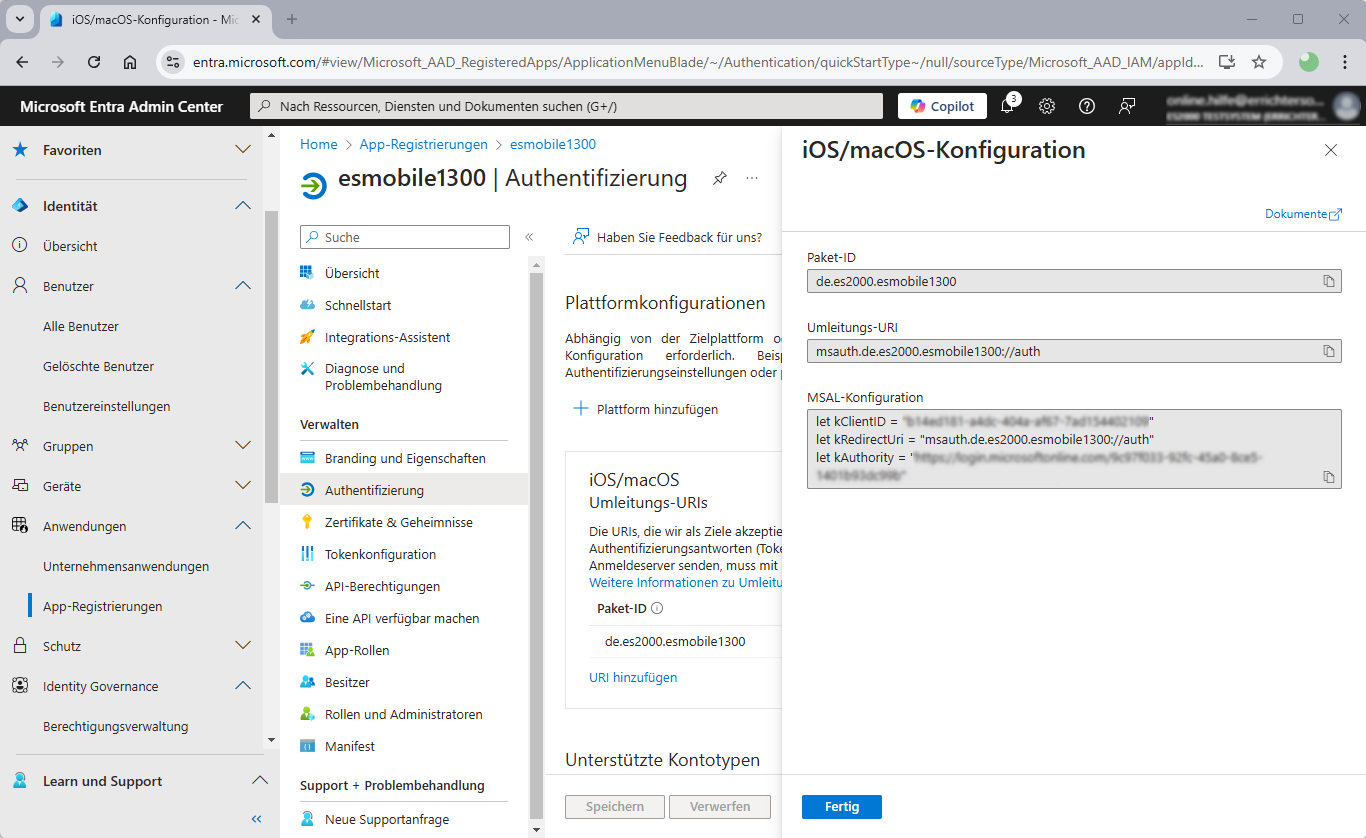Open the blade's more options ellipsis

tap(752, 178)
